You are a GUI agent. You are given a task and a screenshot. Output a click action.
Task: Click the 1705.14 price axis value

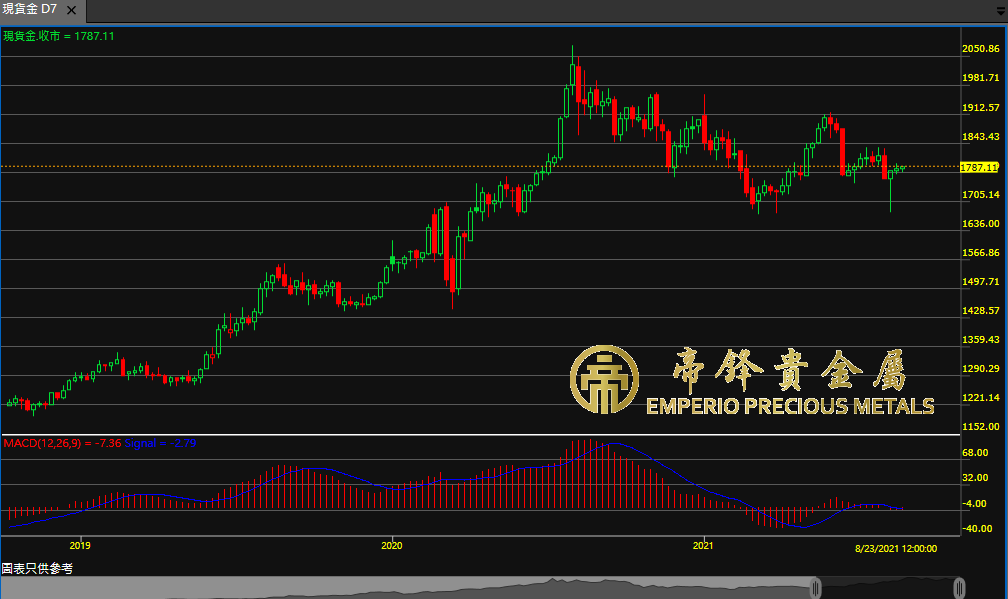980,194
